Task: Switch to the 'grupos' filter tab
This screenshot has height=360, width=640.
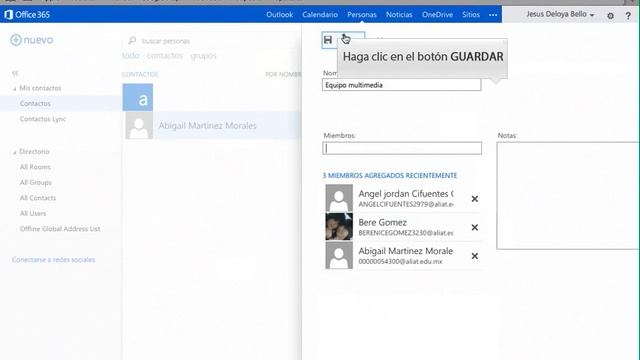Action: 203,56
